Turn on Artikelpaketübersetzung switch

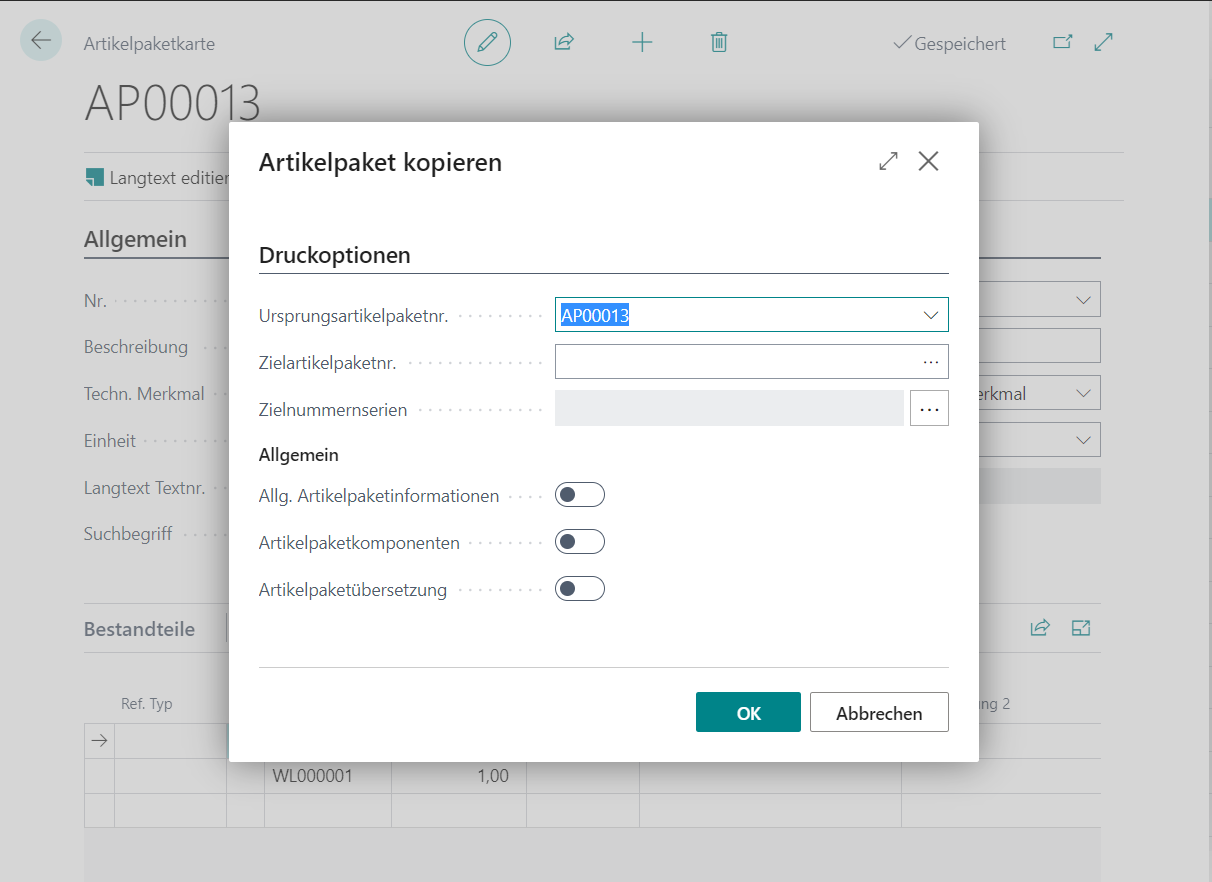580,589
